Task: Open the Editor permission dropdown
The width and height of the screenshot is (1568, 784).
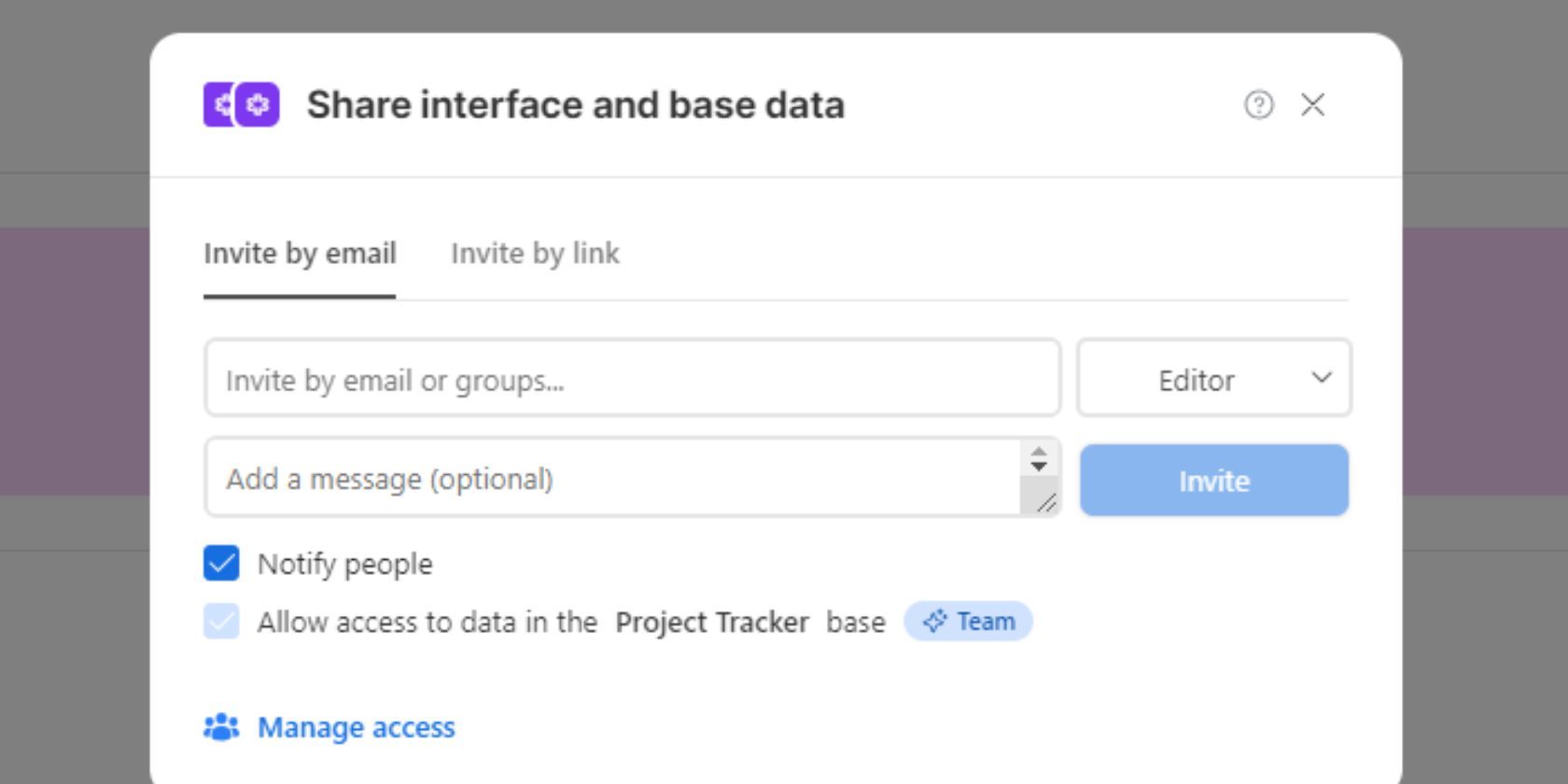Action: click(1213, 378)
